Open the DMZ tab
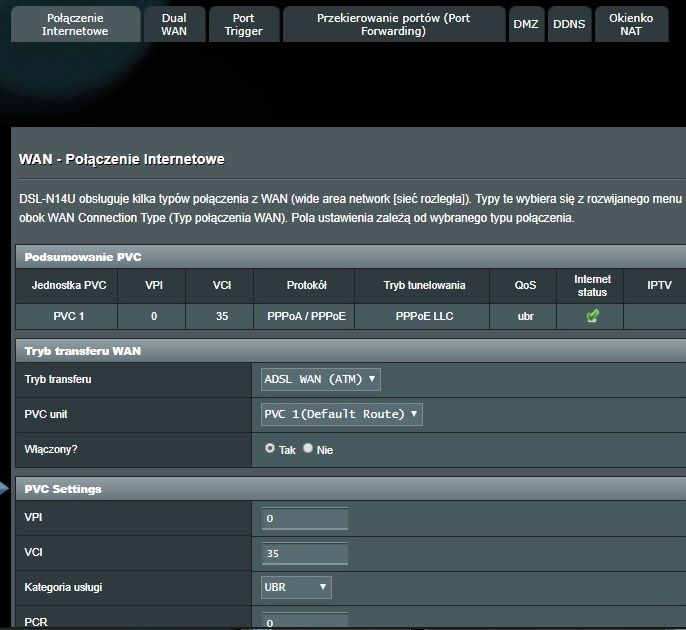The width and height of the screenshot is (686, 630). tap(525, 25)
